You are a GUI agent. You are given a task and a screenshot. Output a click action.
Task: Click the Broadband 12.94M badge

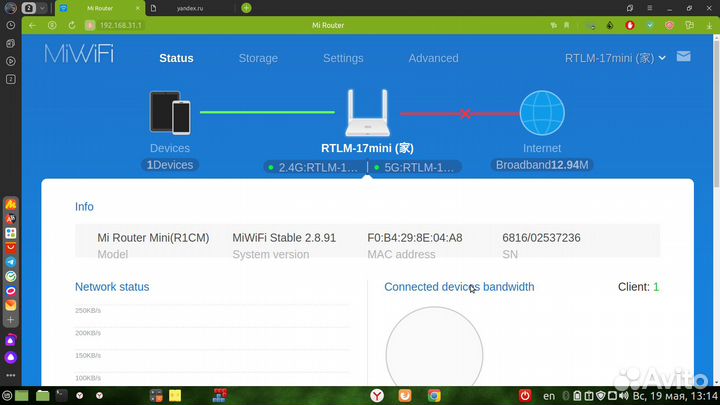[x=542, y=165]
